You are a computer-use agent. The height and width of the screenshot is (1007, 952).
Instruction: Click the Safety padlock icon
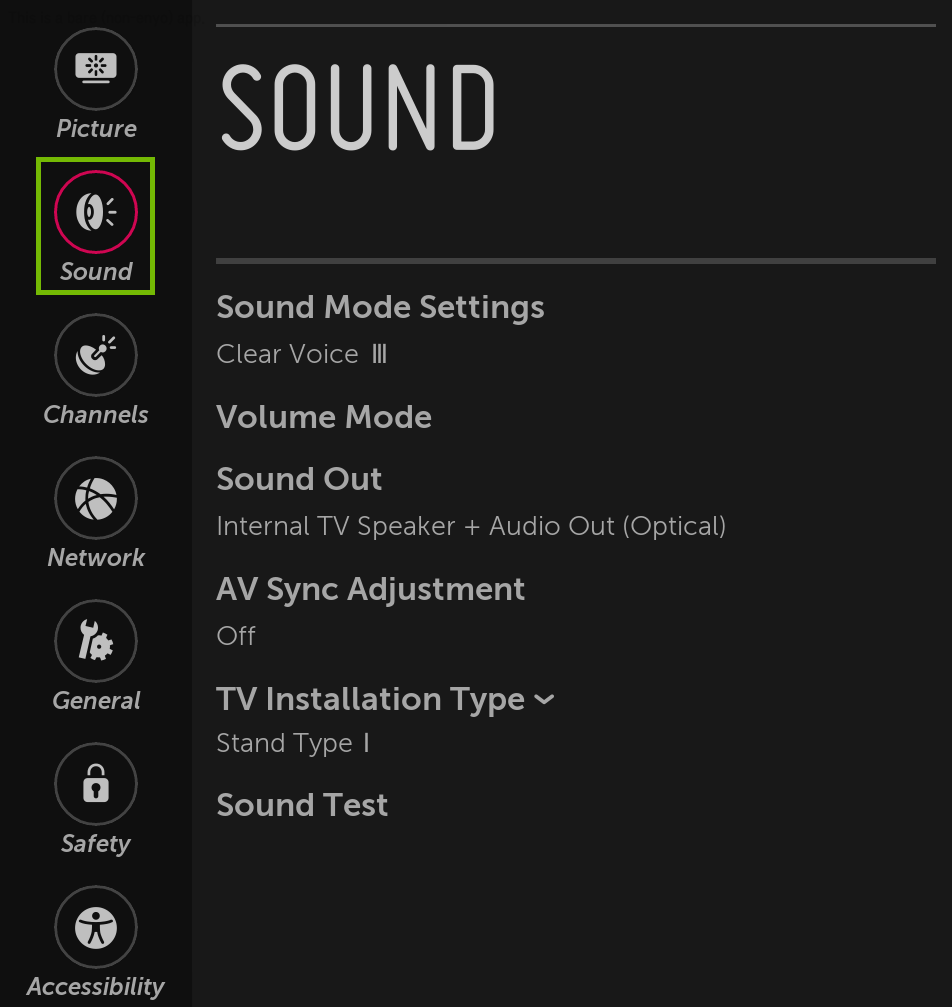tap(96, 784)
